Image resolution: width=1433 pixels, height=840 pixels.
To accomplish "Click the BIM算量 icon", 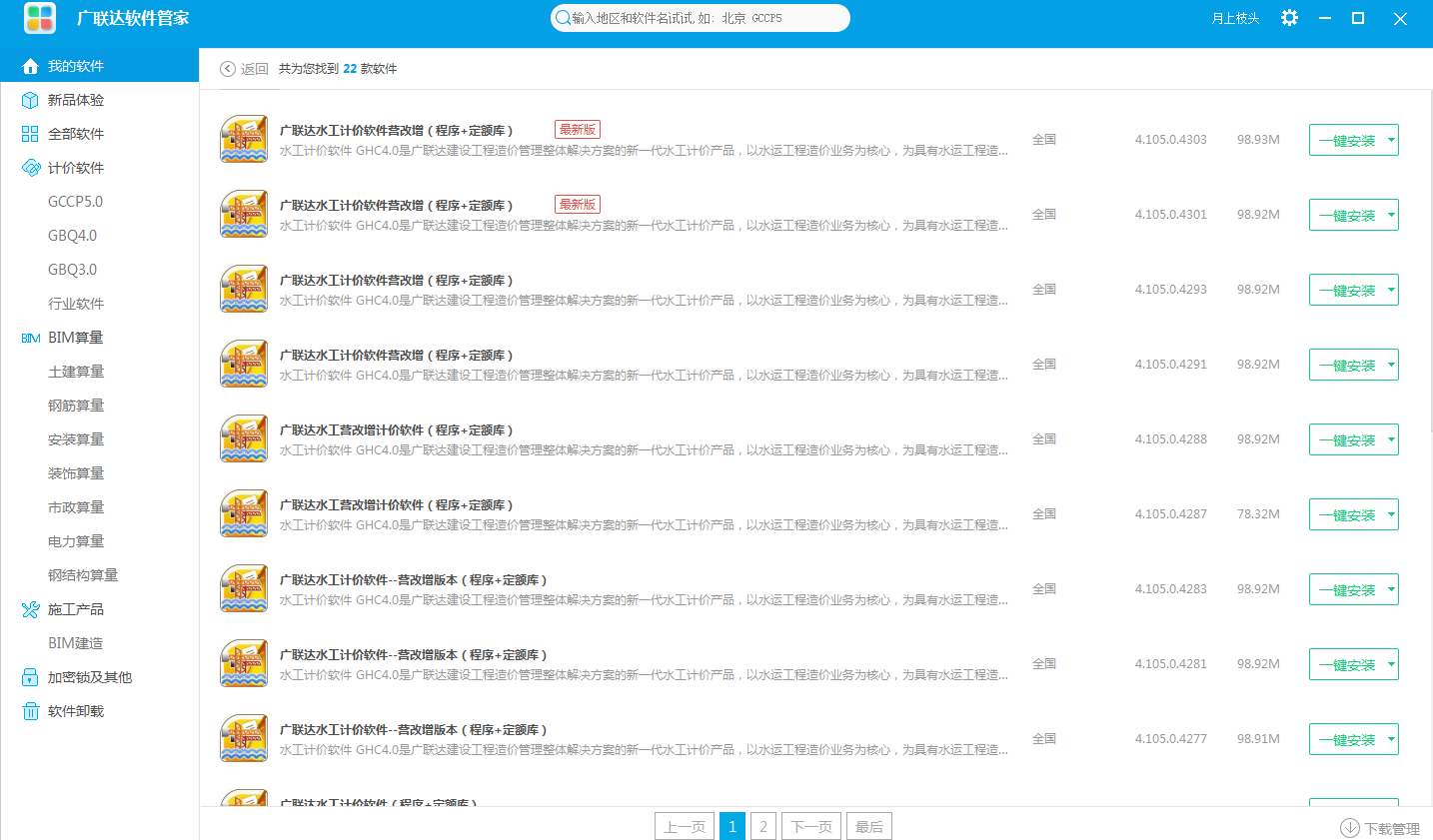I will point(30,338).
